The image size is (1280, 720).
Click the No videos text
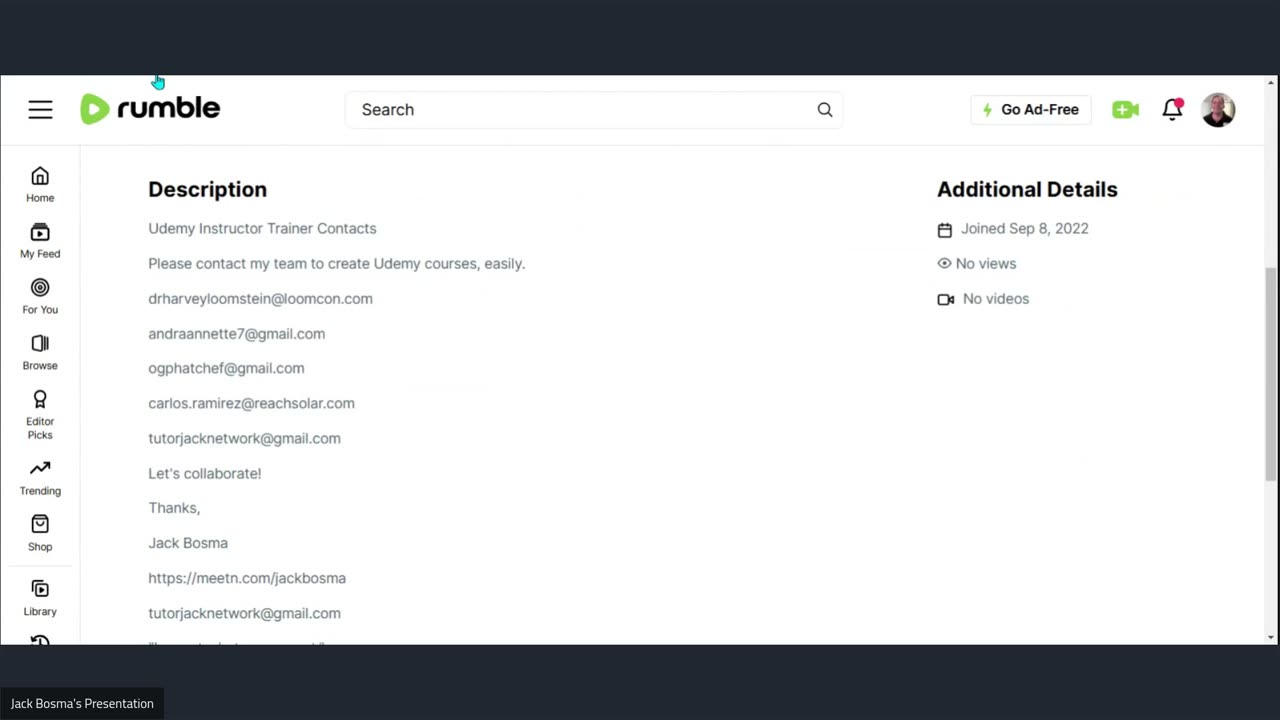[x=995, y=299]
